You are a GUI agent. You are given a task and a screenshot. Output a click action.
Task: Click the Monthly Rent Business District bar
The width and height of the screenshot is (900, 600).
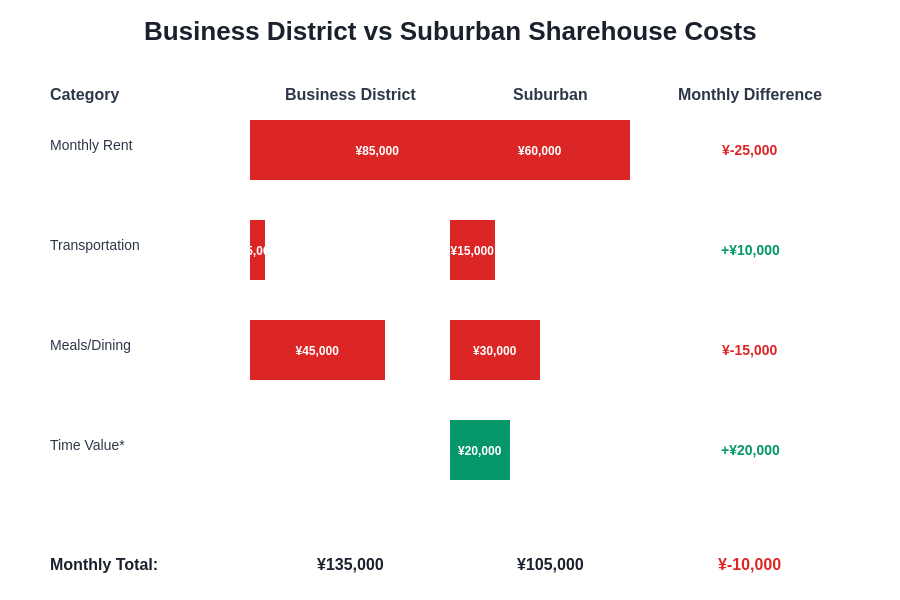377,150
